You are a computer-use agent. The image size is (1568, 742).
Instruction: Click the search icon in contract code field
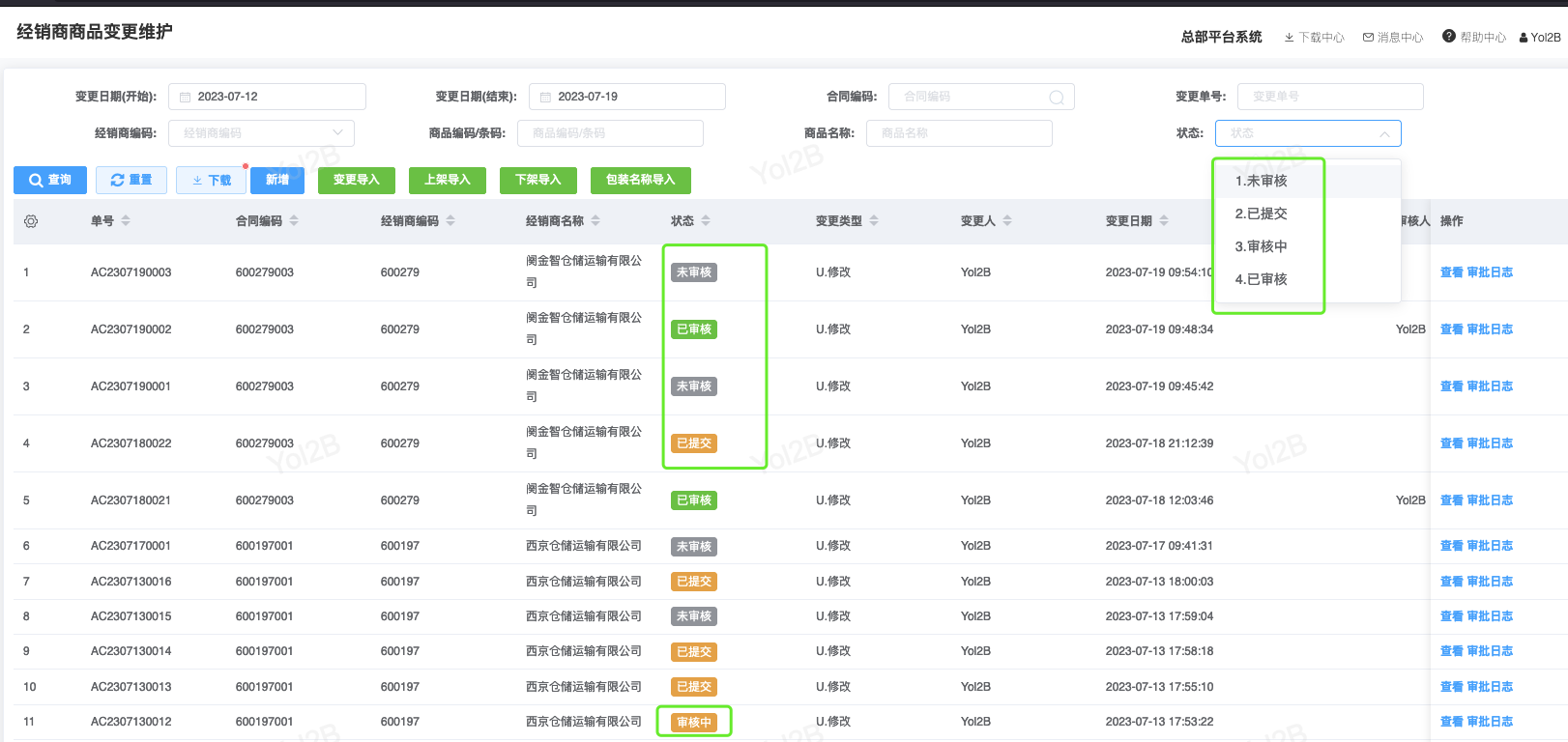(x=1056, y=98)
